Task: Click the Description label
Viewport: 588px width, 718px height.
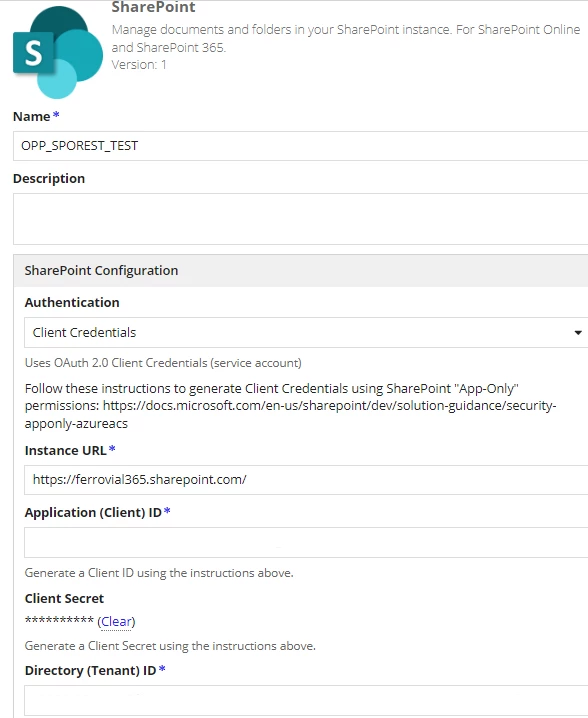Action: tap(49, 179)
